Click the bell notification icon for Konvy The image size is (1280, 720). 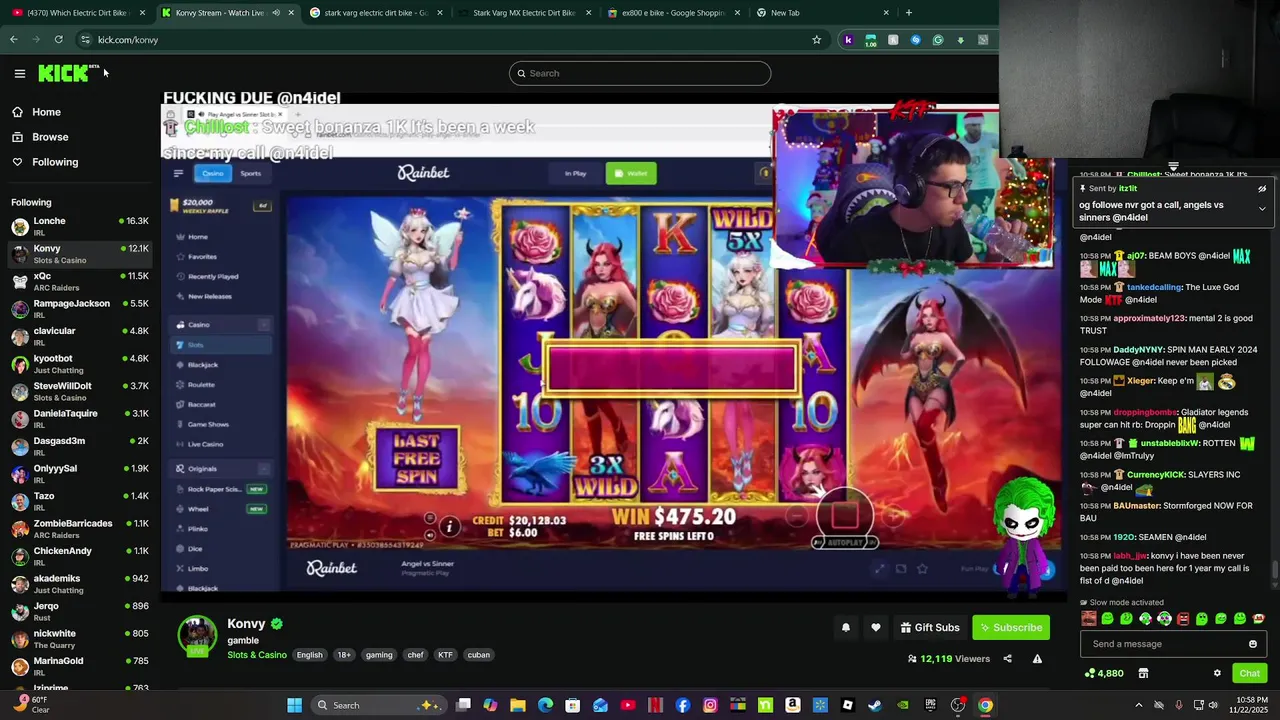point(845,628)
